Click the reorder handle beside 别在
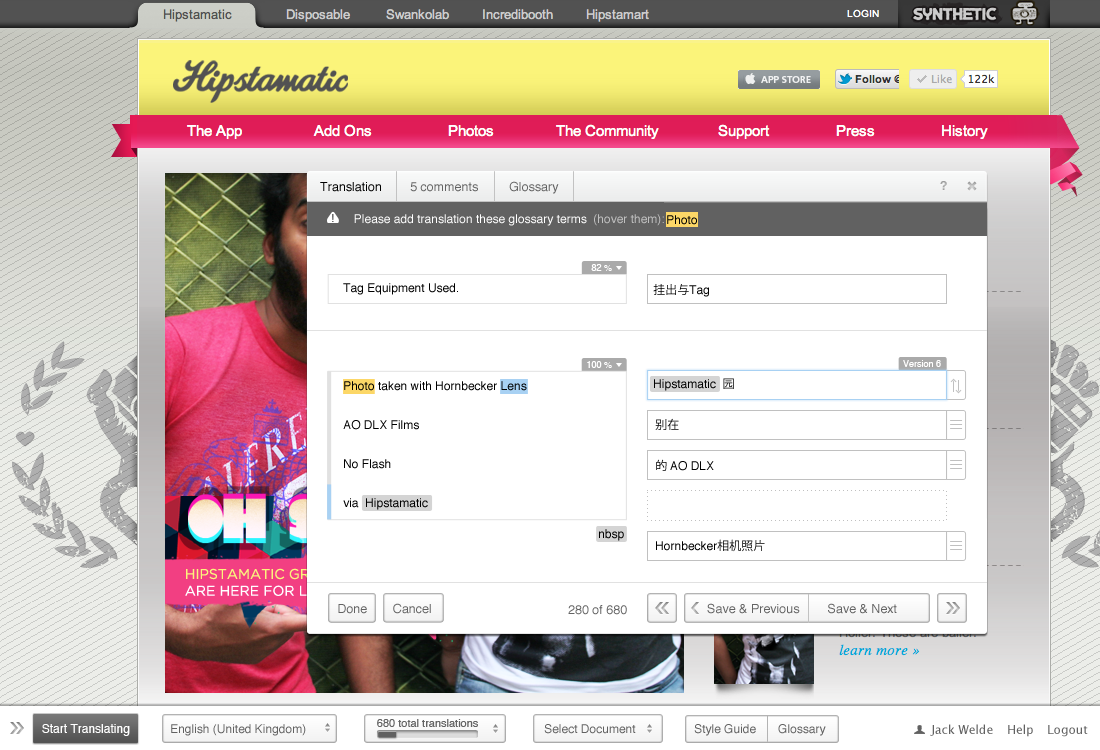Viewport: 1100px width, 750px height. click(x=955, y=425)
